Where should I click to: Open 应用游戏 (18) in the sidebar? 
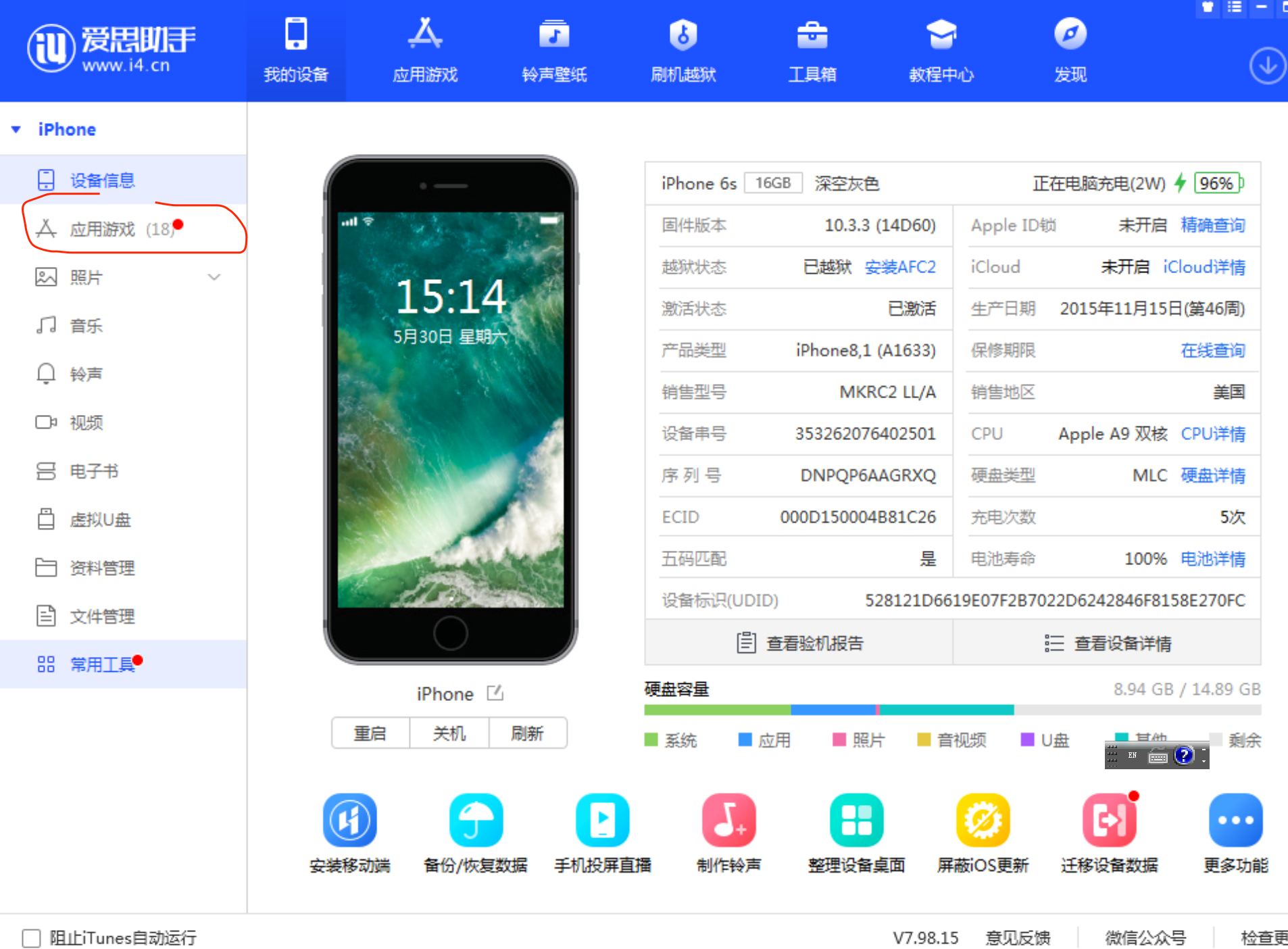pyautogui.click(x=123, y=228)
